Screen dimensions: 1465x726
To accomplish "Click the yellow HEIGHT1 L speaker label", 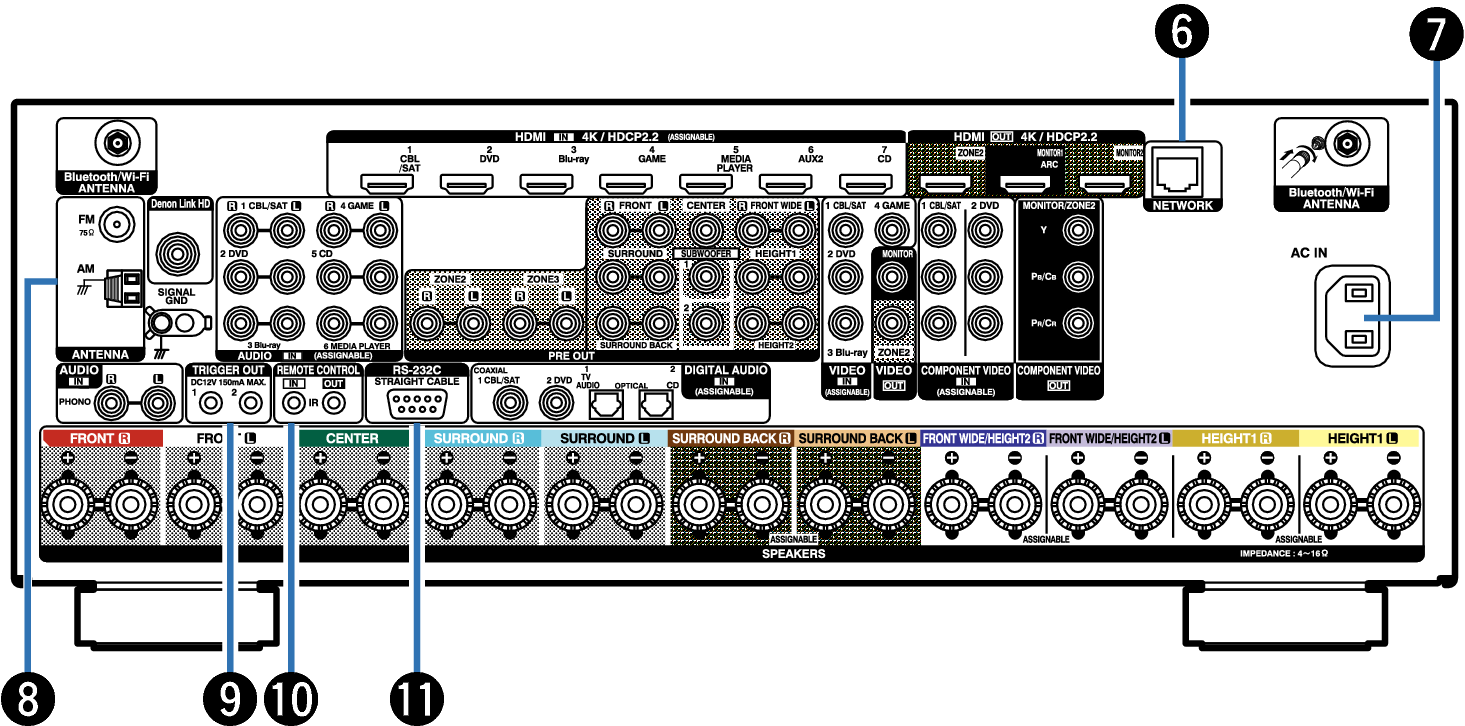I will (1358, 438).
